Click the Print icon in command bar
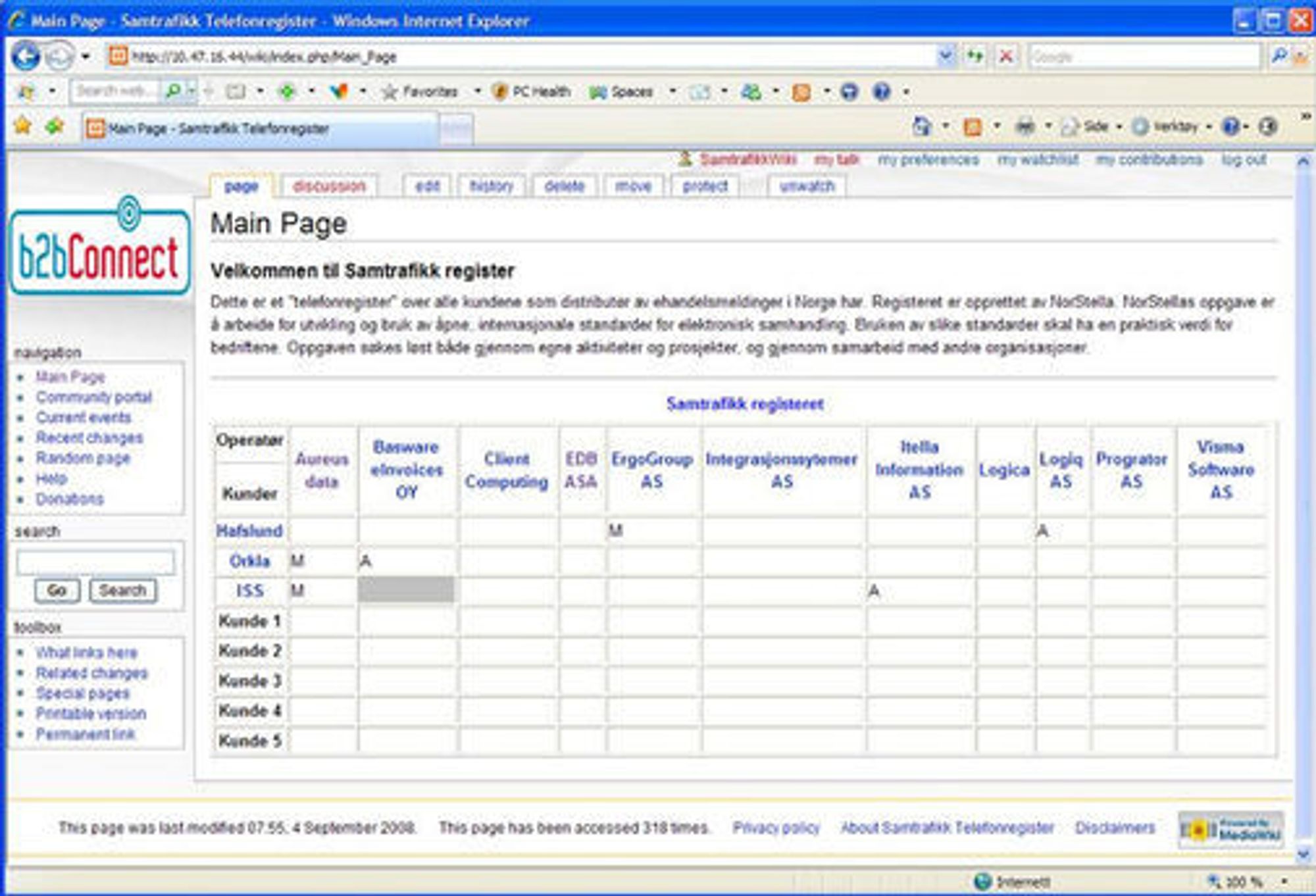This screenshot has height=896, width=1316. click(x=1025, y=126)
